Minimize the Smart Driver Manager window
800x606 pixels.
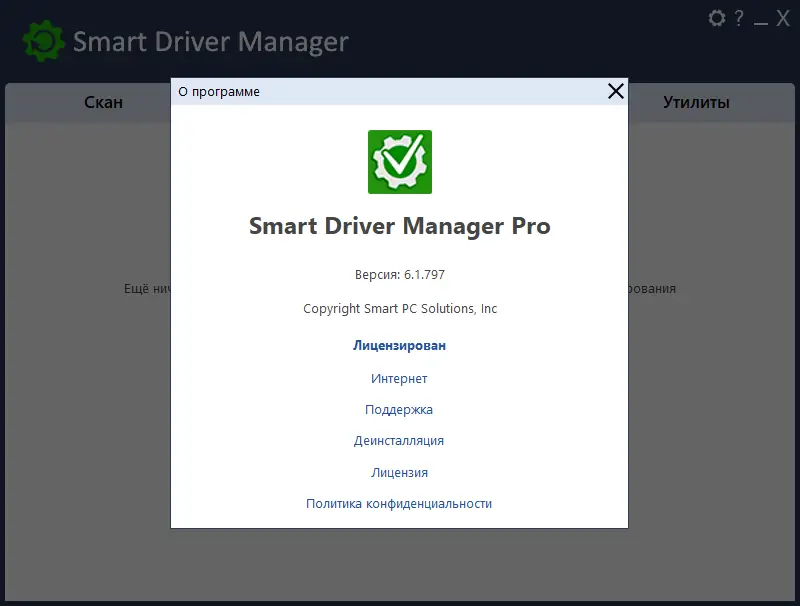tap(762, 17)
